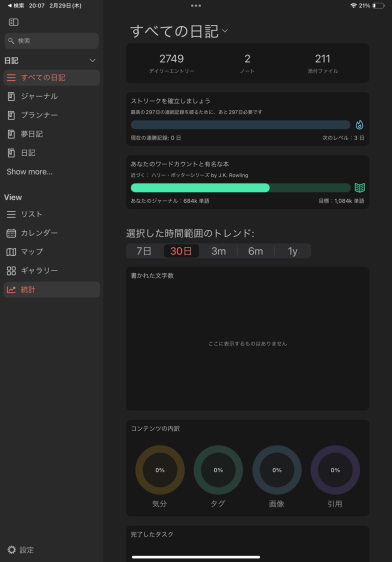Viewport: 392px width, 562px height.
Task: Click the book icon beside word count
Action: pos(359,187)
